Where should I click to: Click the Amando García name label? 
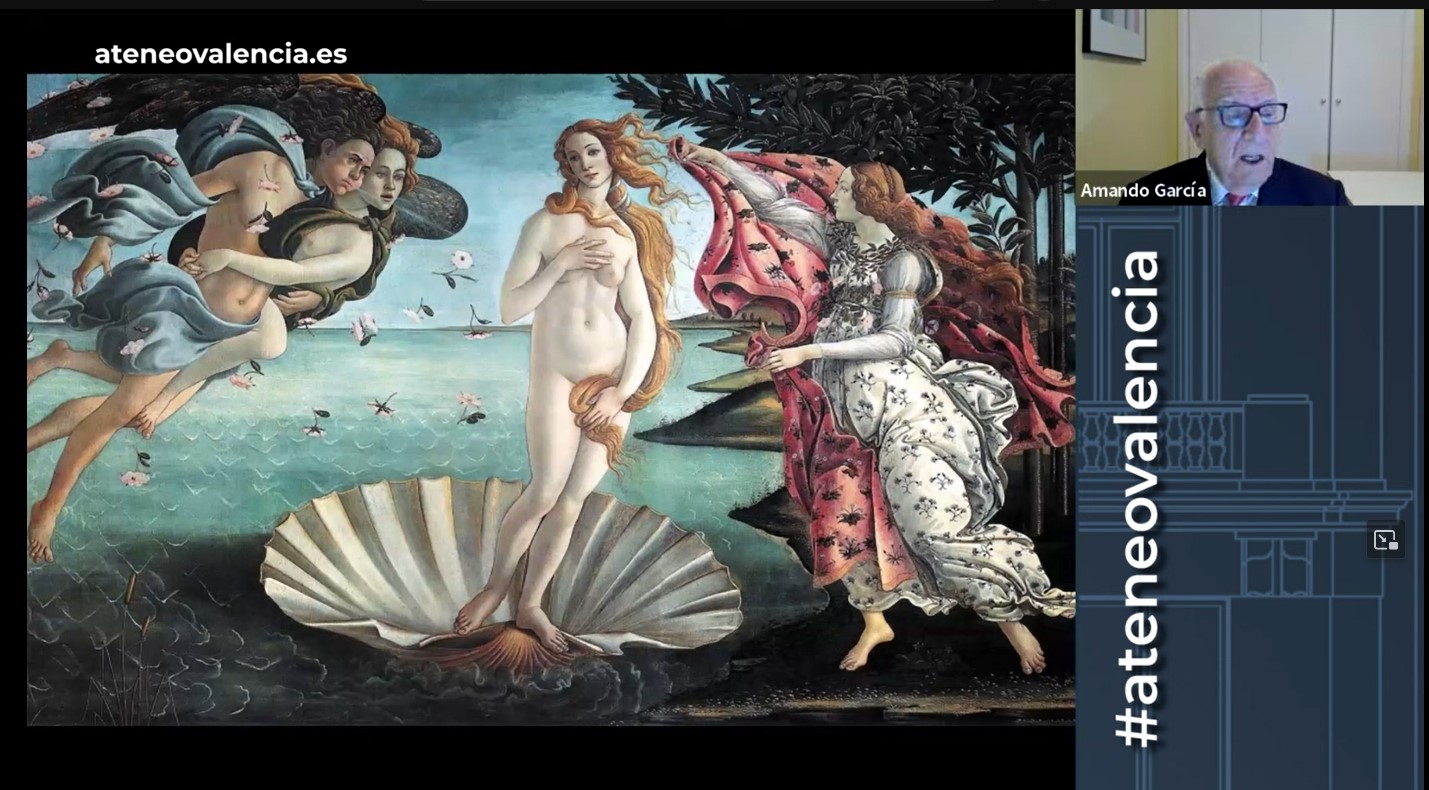[x=1142, y=190]
